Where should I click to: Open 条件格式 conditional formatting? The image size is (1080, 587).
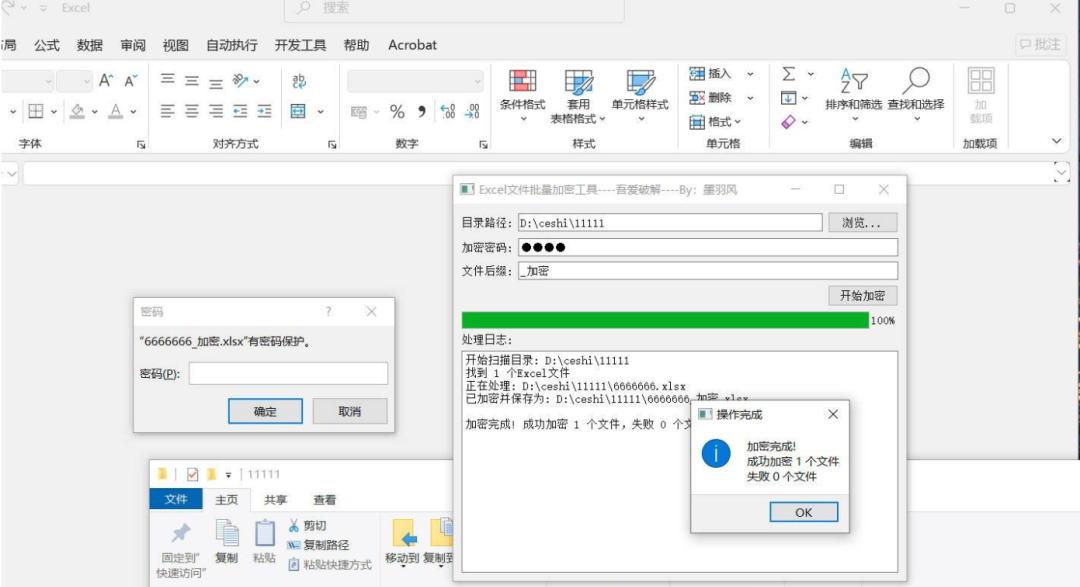point(522,96)
